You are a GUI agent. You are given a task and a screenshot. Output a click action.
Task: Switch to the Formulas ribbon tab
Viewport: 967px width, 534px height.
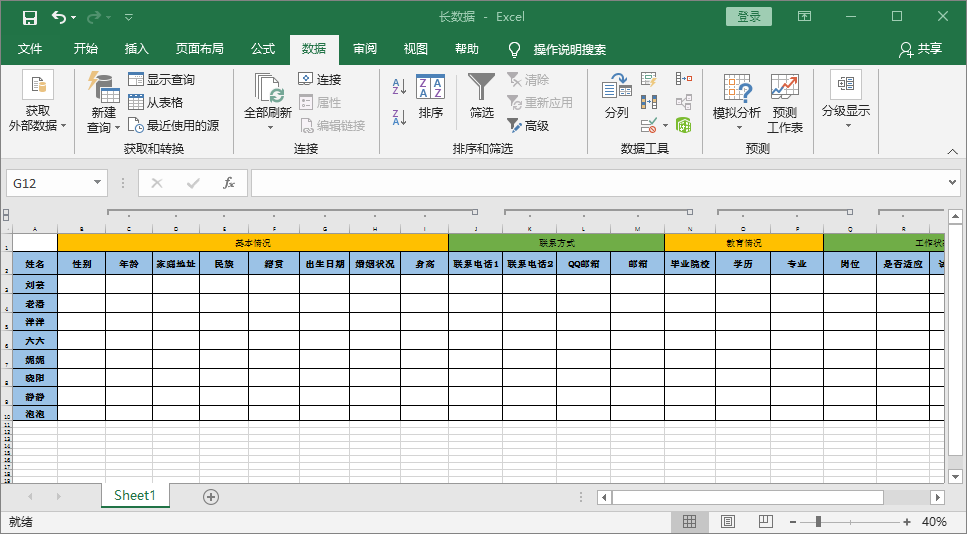point(263,49)
